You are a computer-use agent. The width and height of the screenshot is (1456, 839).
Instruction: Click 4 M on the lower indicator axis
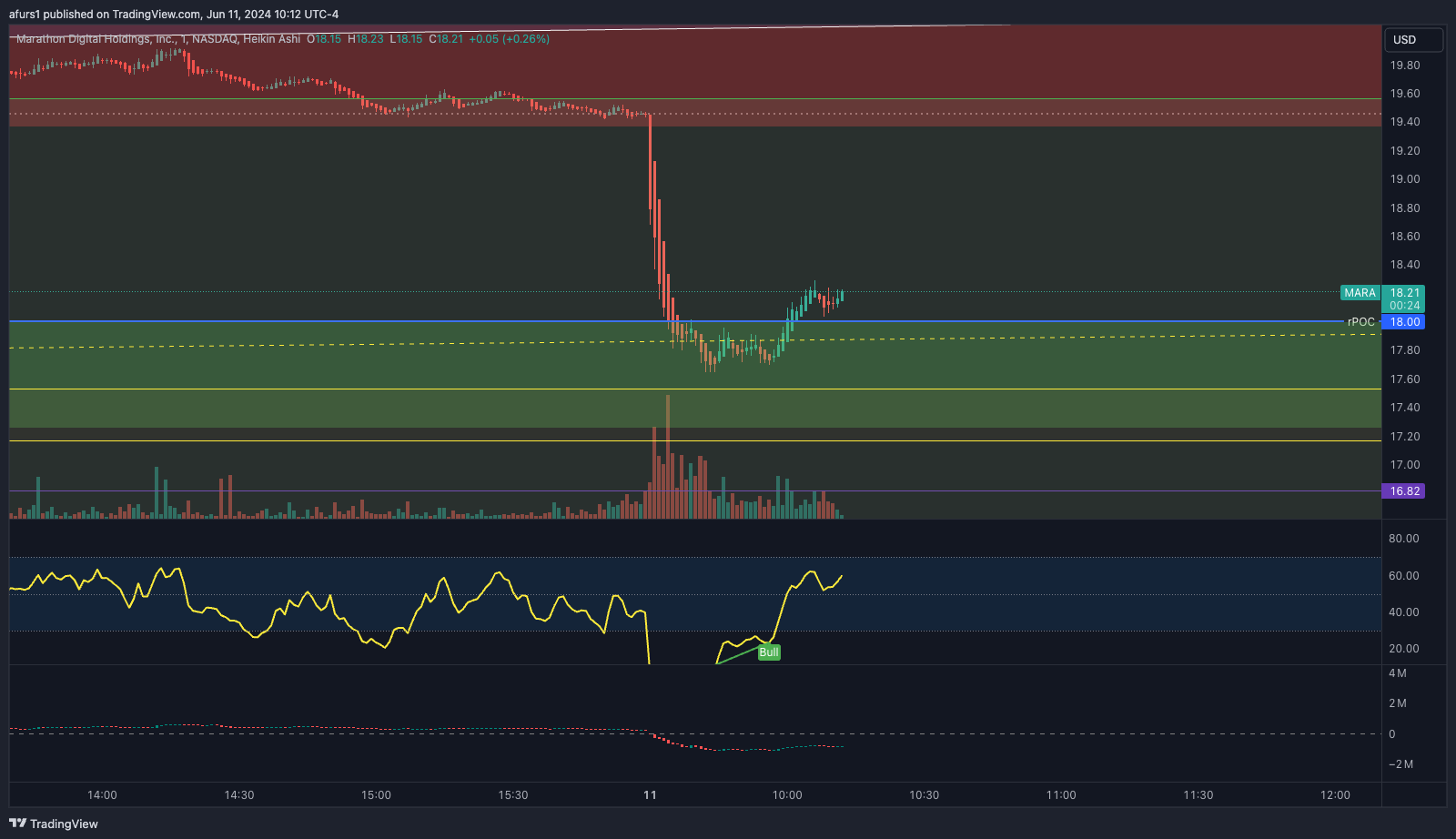1398,673
